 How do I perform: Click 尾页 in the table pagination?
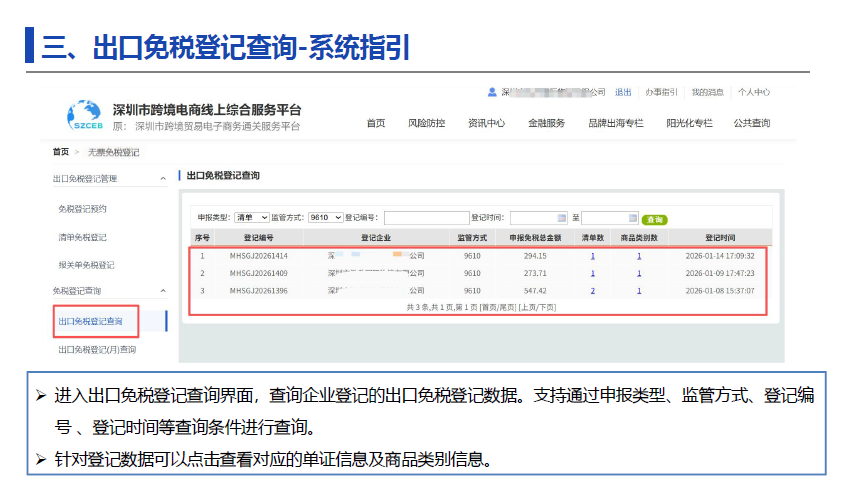[507, 308]
